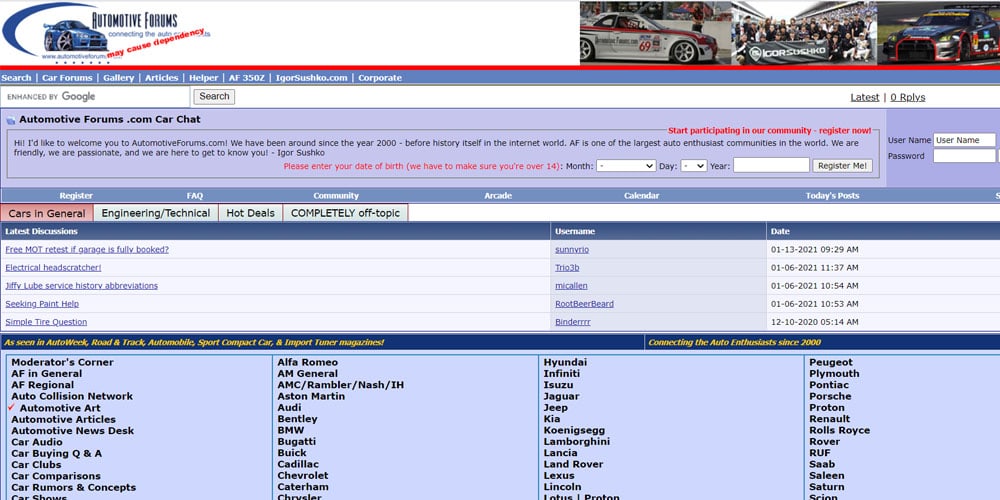The height and width of the screenshot is (500, 1000).
Task: Open the Month dropdown for date of birth
Action: pyautogui.click(x=626, y=166)
